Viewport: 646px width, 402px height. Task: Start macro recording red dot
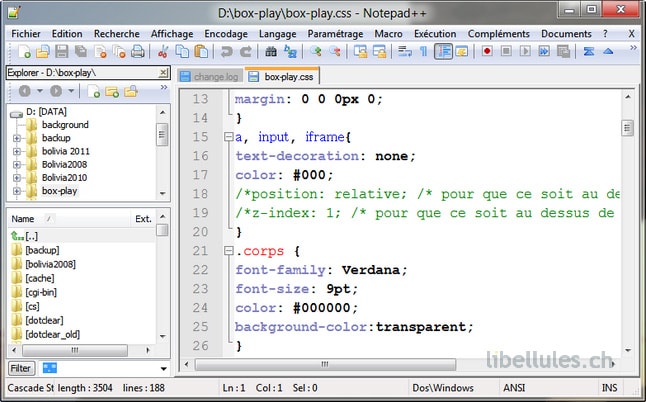coord(487,51)
